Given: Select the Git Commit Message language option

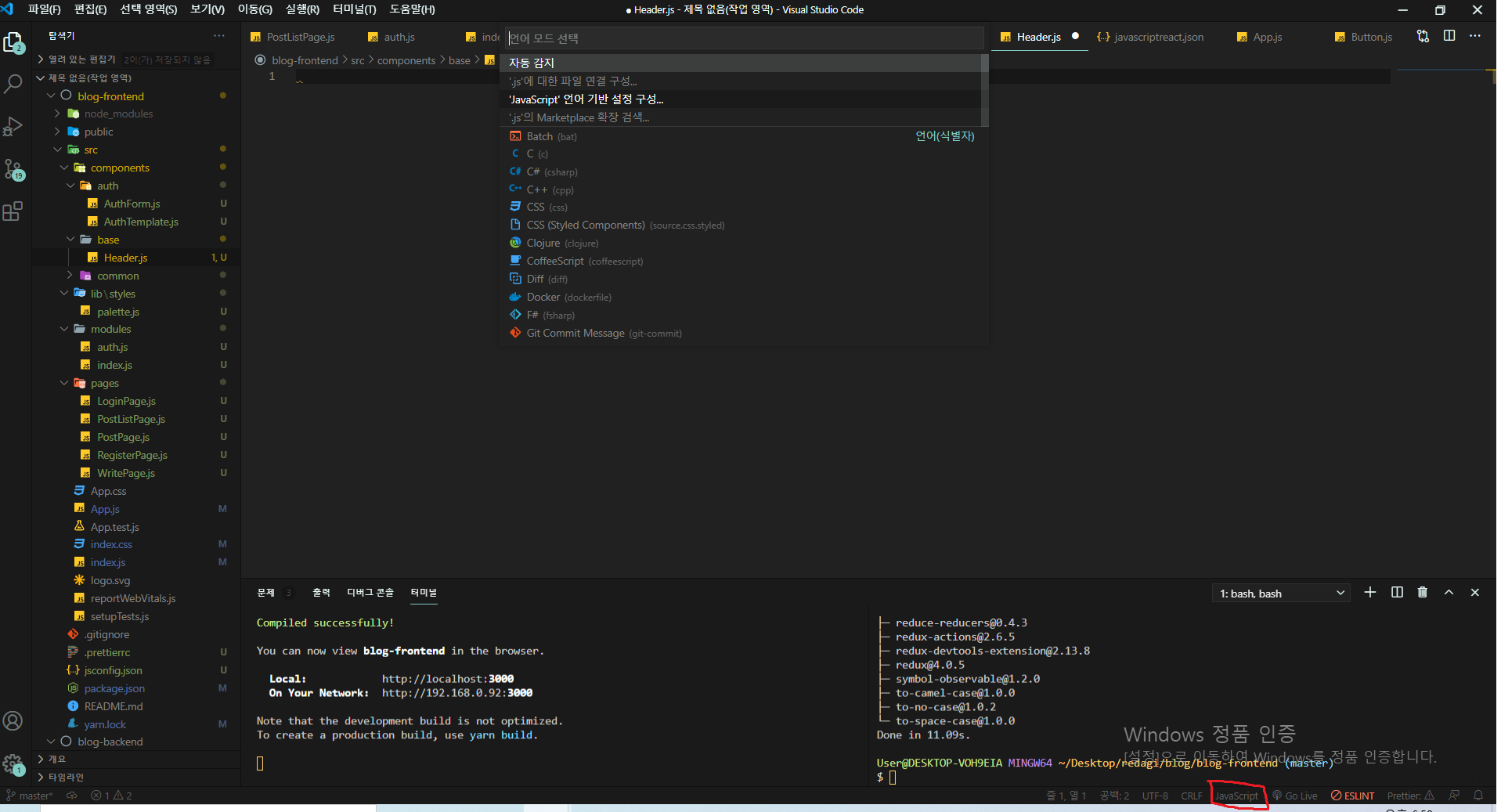Looking at the screenshot, I should (x=744, y=333).
